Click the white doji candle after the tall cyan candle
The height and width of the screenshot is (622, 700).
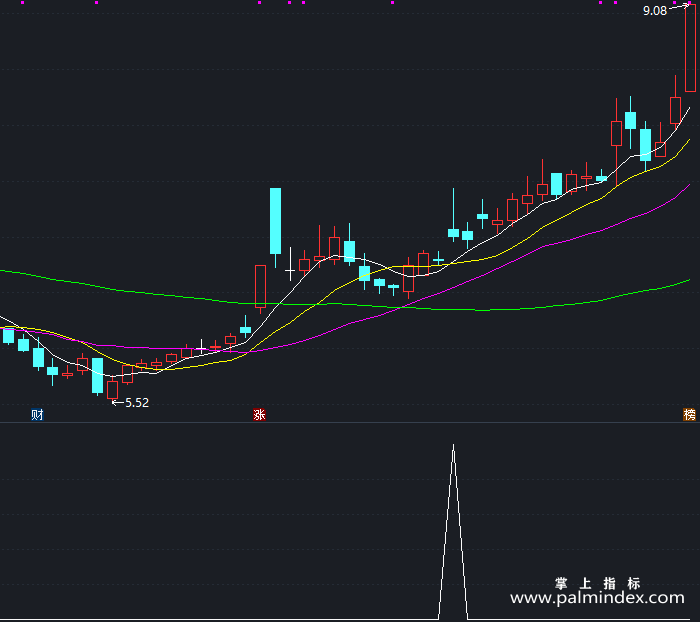click(x=290, y=270)
